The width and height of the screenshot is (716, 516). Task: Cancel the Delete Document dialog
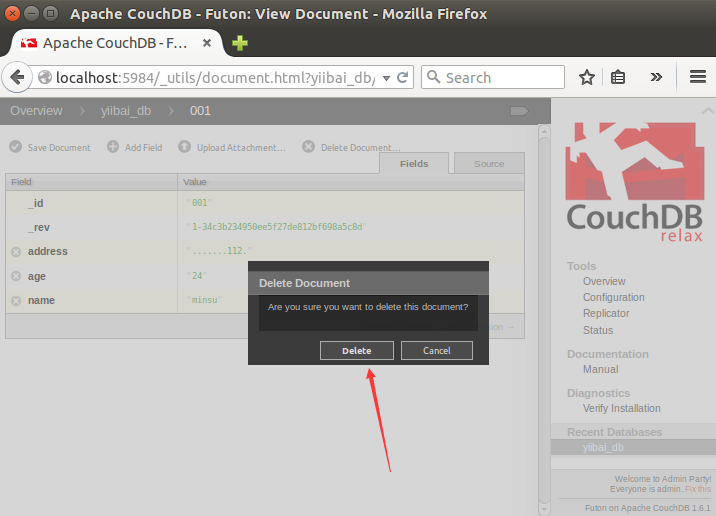tap(437, 350)
